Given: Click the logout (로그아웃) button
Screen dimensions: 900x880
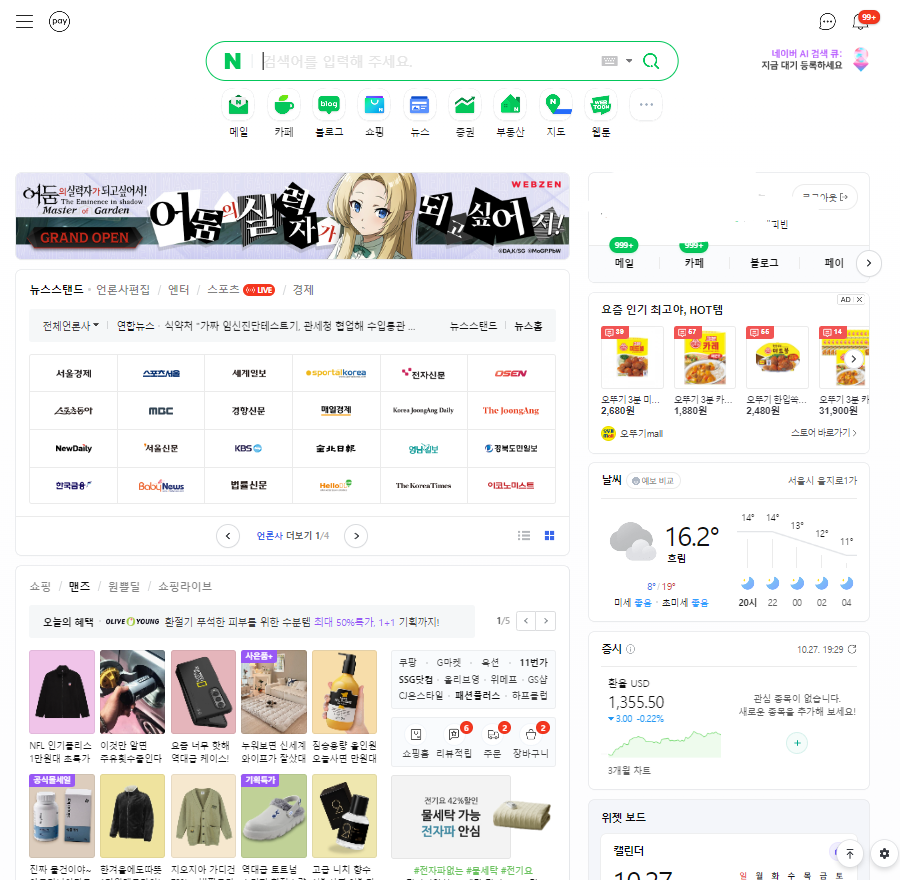Looking at the screenshot, I should click(x=825, y=197).
